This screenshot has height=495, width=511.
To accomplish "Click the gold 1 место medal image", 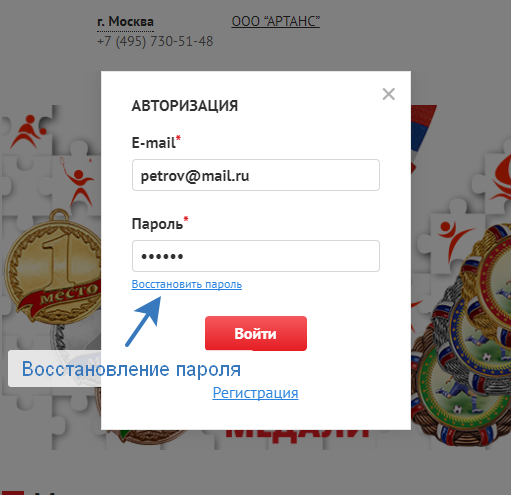I will (53, 267).
